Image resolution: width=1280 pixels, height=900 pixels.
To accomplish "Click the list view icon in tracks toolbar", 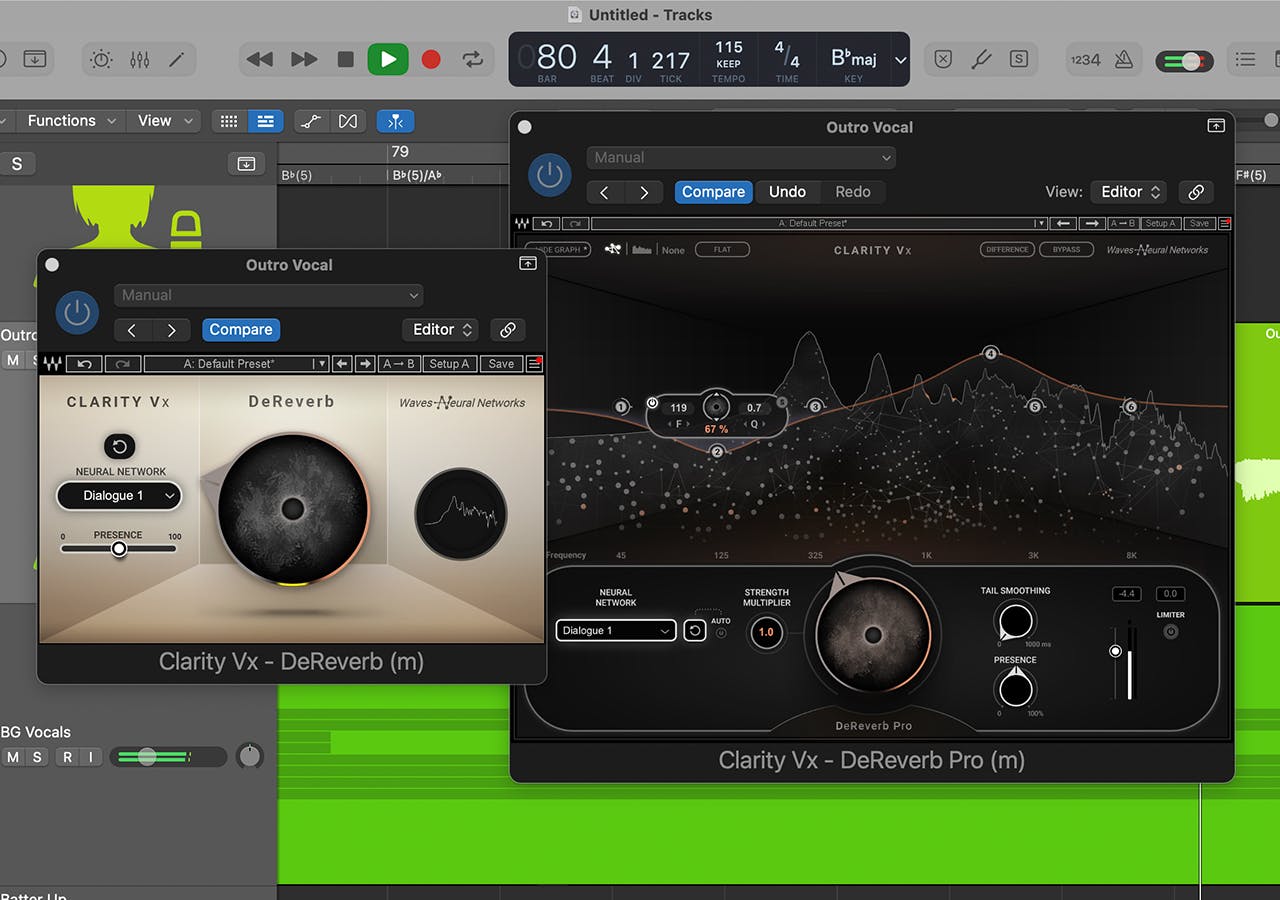I will pos(265,121).
